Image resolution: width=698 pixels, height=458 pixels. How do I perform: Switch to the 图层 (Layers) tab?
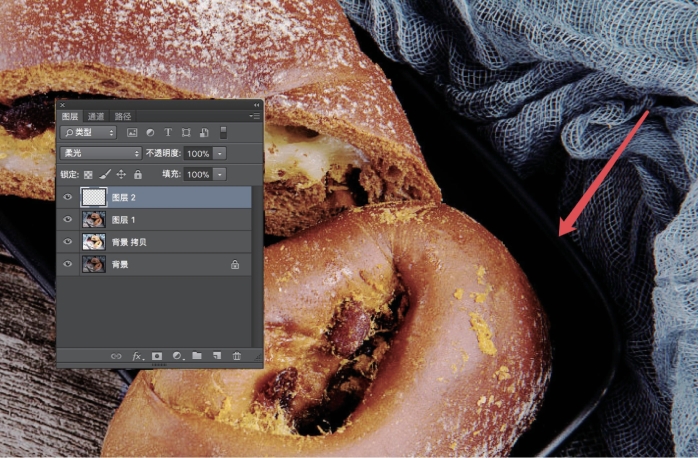point(70,117)
